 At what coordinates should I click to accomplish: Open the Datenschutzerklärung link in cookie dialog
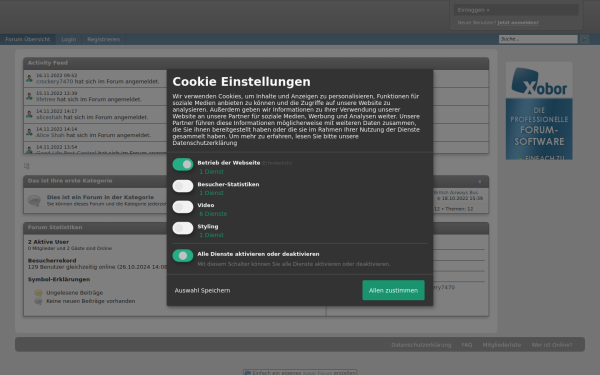coord(205,143)
